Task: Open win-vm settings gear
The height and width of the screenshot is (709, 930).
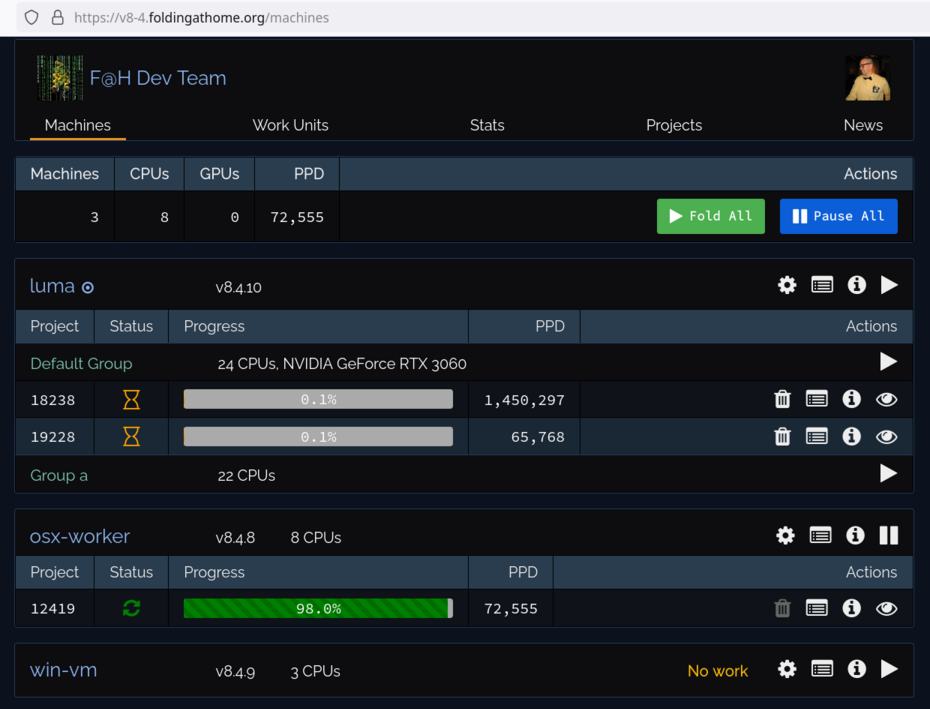Action: [x=786, y=669]
